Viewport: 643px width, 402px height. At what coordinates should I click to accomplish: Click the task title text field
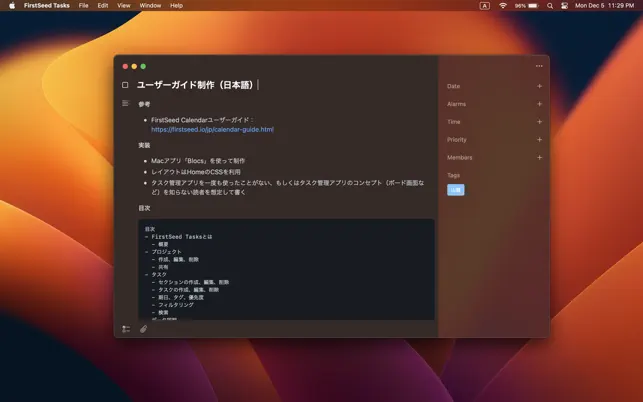(x=197, y=85)
